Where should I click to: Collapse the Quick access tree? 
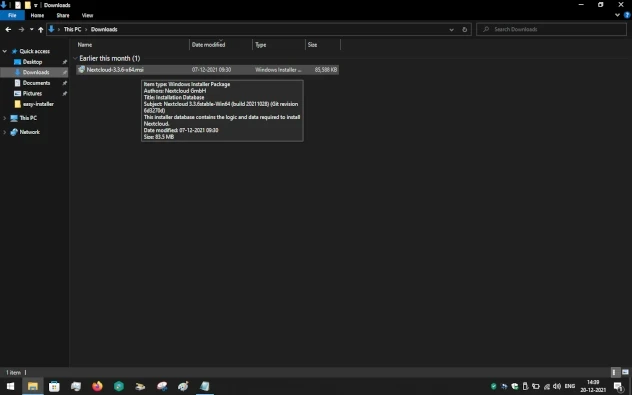coord(5,51)
